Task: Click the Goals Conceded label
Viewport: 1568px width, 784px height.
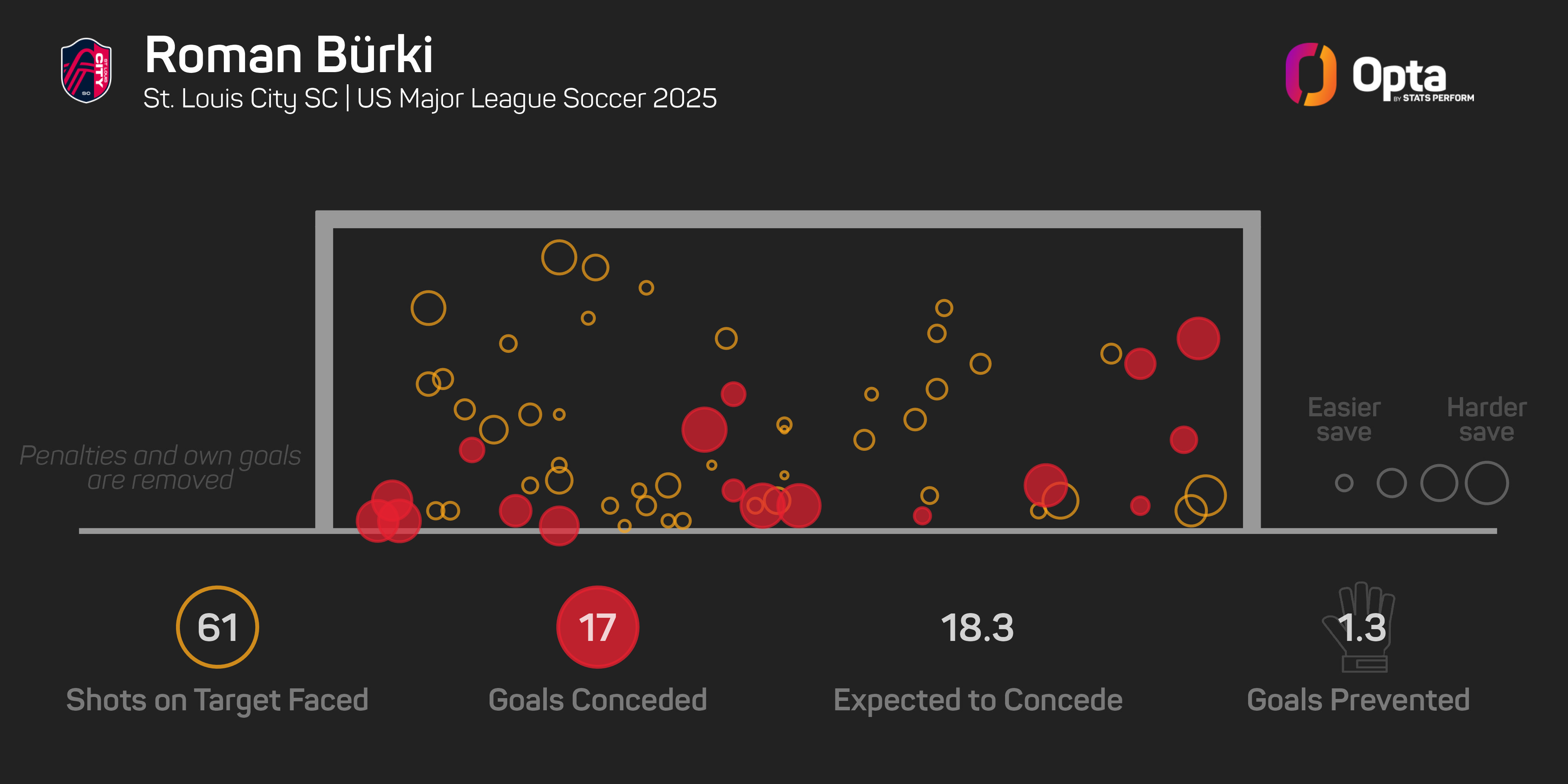Action: 597,700
